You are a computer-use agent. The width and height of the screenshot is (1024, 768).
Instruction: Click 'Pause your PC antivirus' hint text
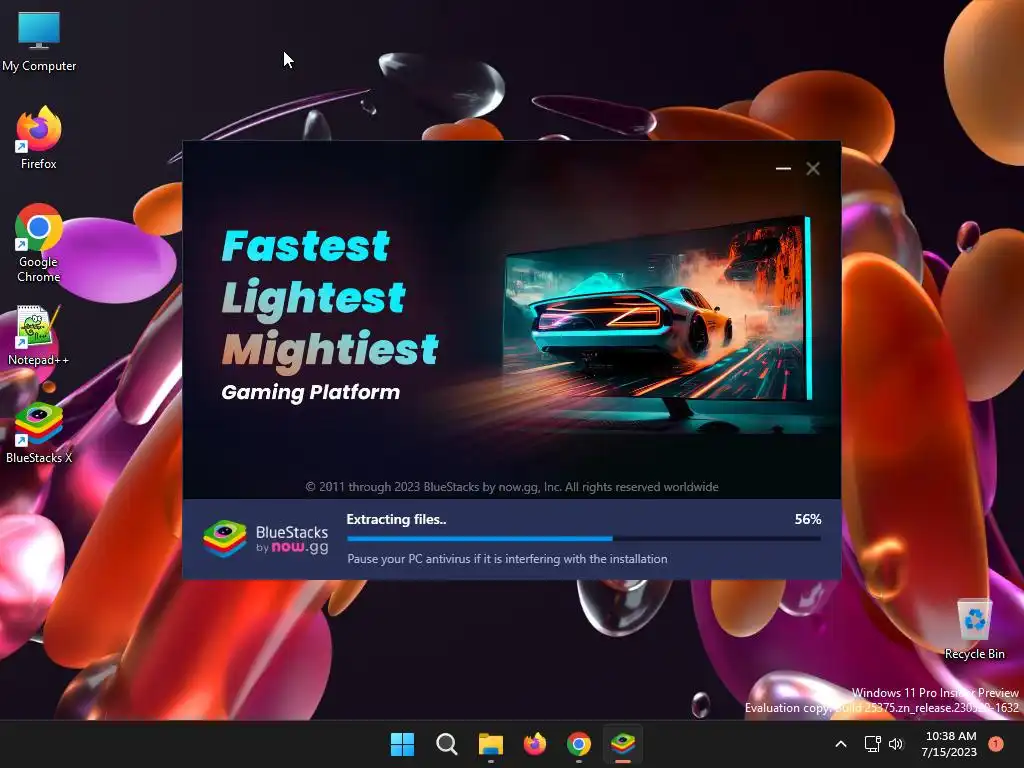[x=507, y=559]
